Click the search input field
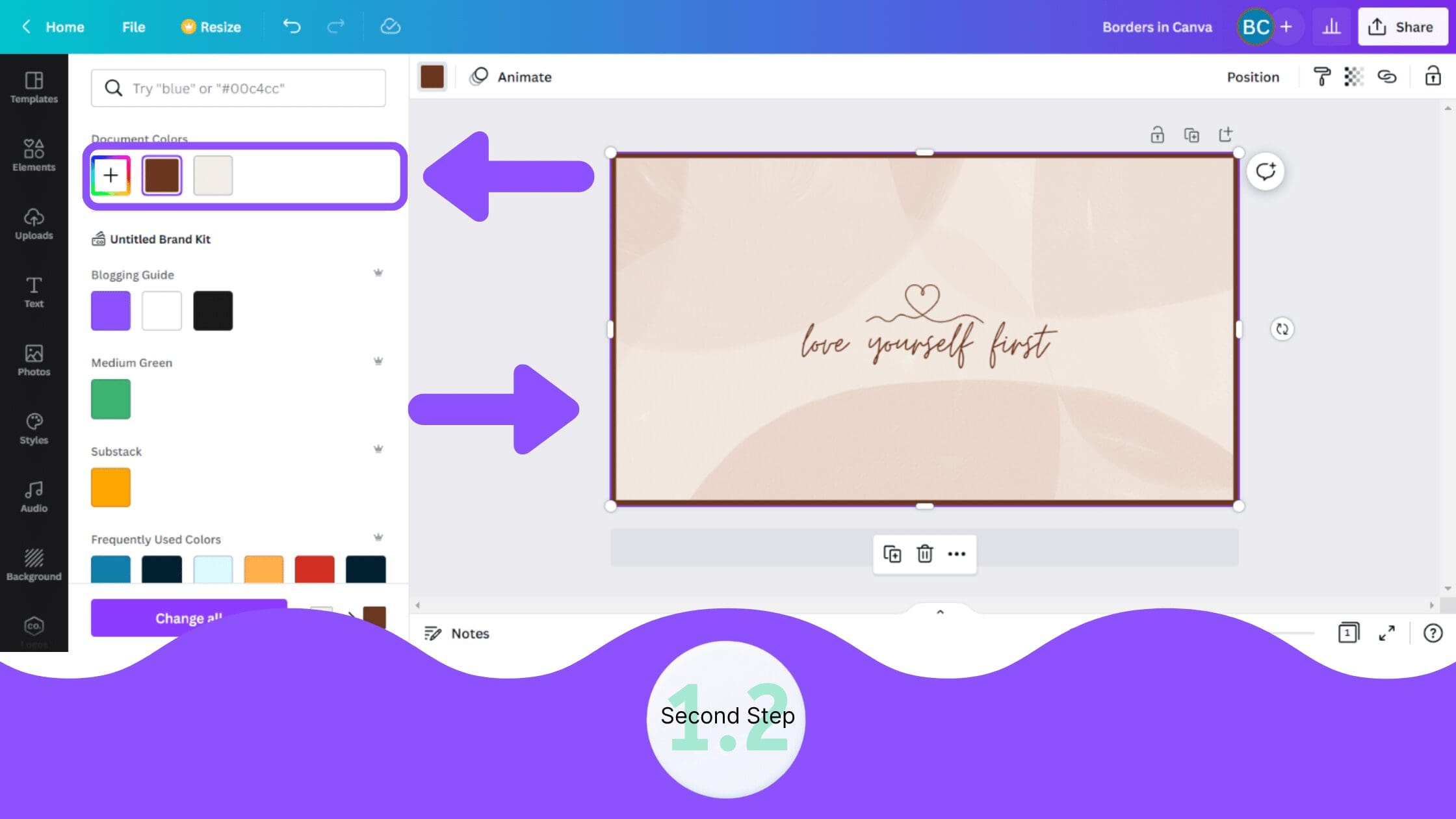1456x819 pixels. click(238, 88)
